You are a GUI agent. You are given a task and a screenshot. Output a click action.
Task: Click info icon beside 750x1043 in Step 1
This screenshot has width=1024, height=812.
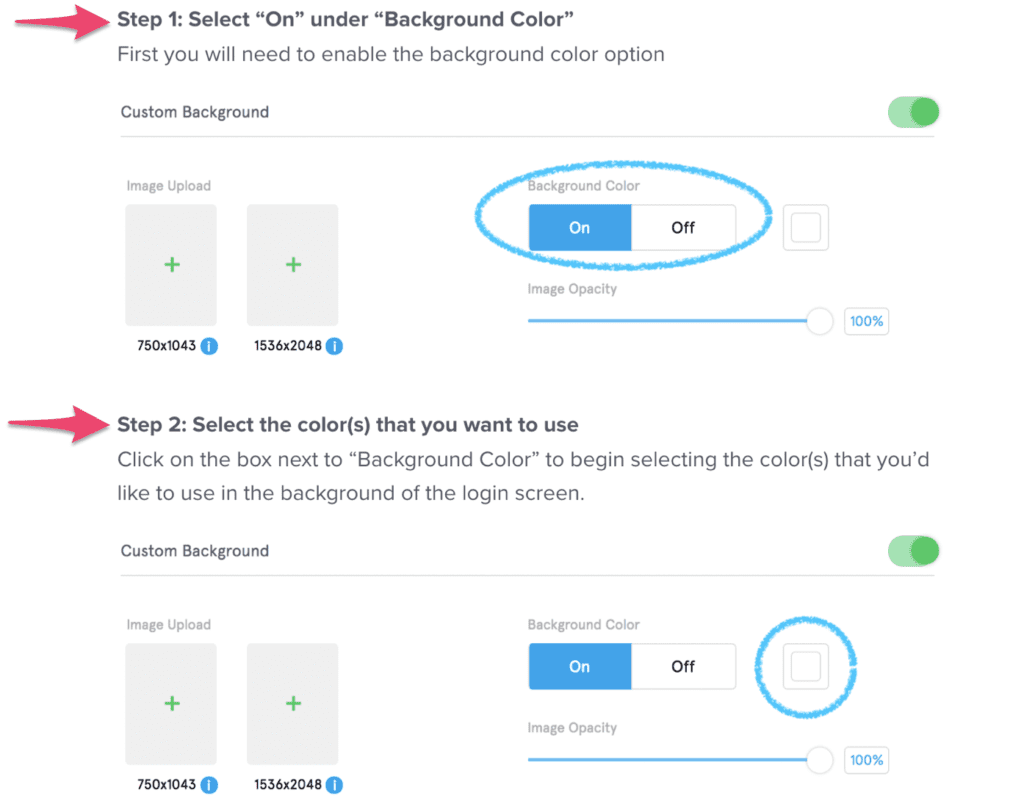(x=209, y=346)
